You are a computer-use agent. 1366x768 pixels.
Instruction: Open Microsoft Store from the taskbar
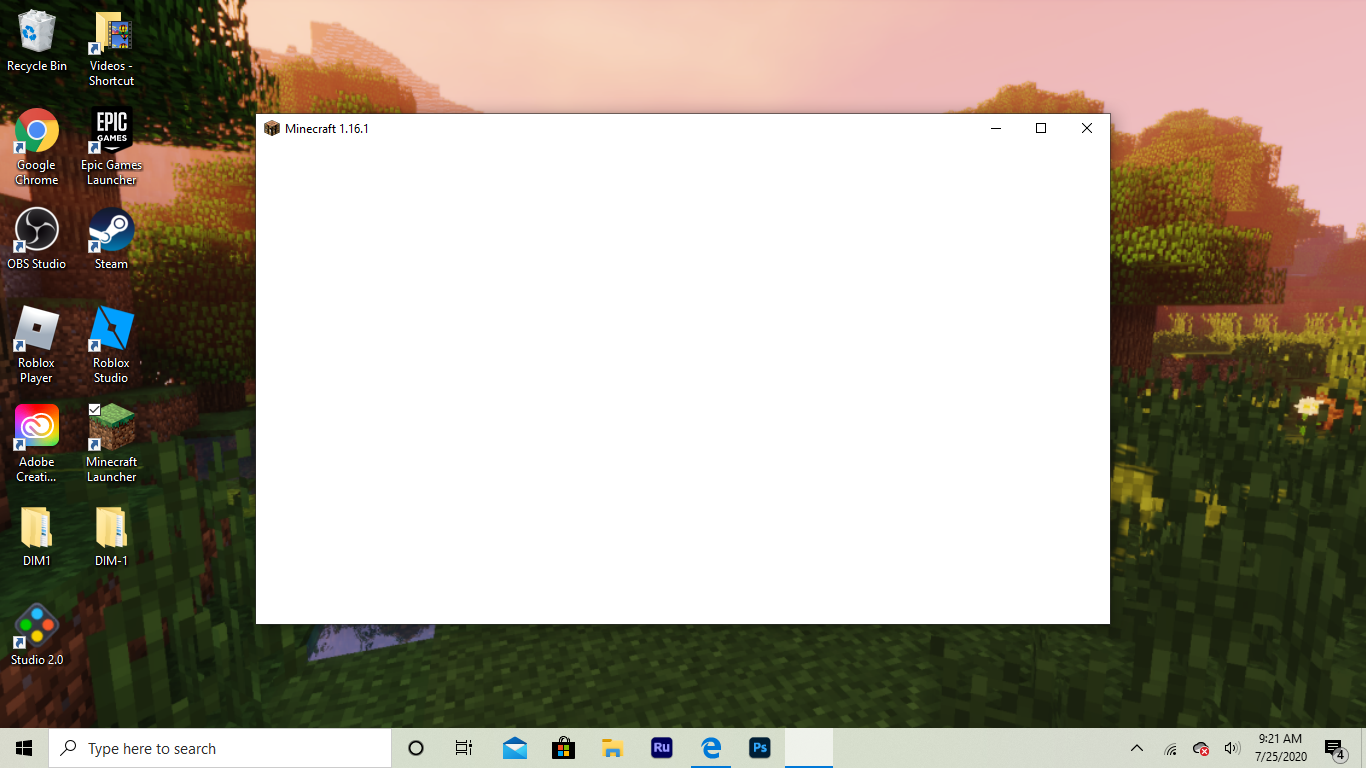click(564, 748)
